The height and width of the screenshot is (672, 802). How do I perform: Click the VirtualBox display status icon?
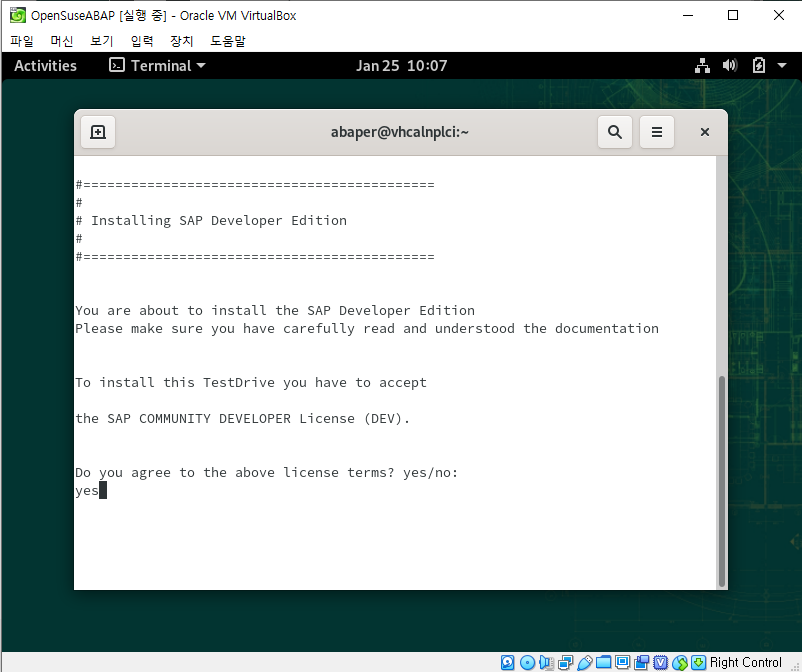(622, 662)
